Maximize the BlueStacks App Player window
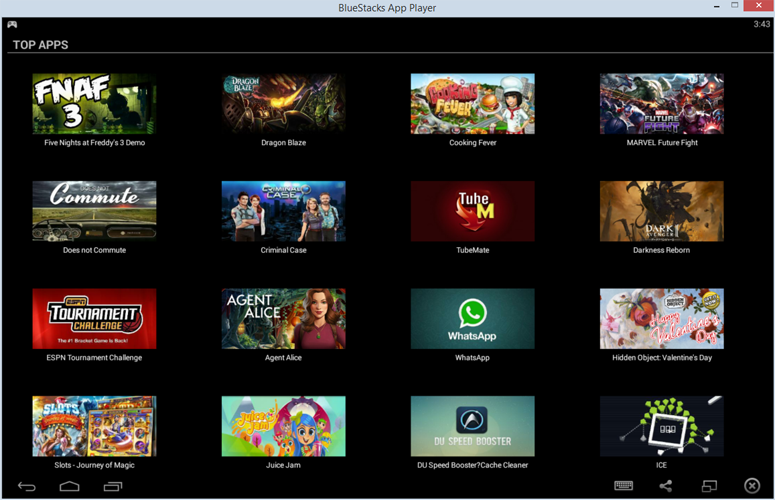775x500 pixels. (x=734, y=5)
